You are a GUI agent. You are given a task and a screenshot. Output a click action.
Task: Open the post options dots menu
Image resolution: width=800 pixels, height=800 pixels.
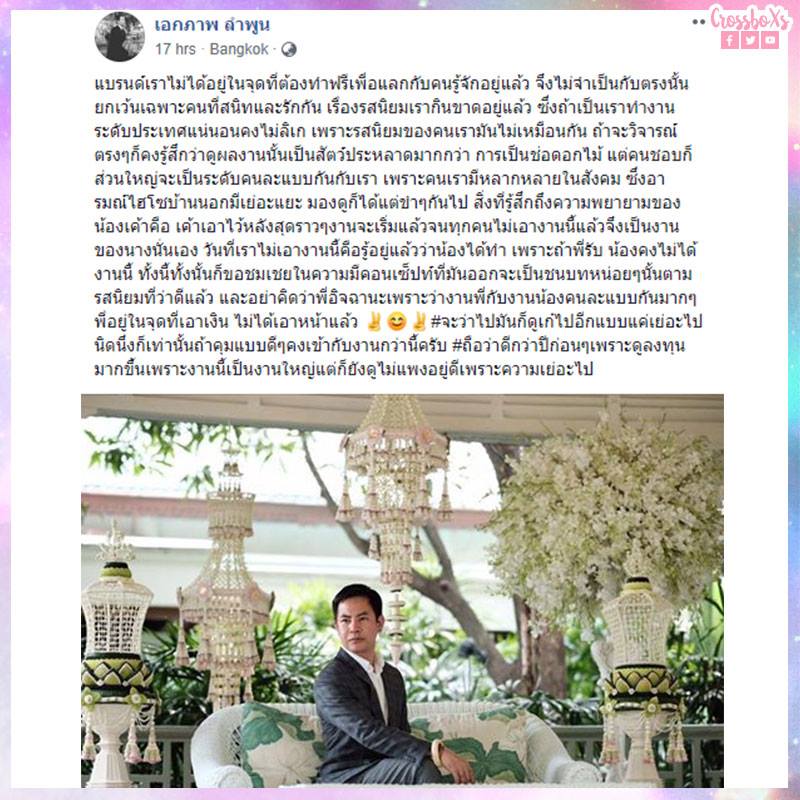698,22
